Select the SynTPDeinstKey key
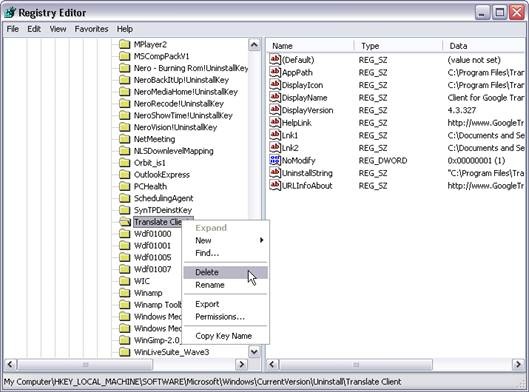 163,210
